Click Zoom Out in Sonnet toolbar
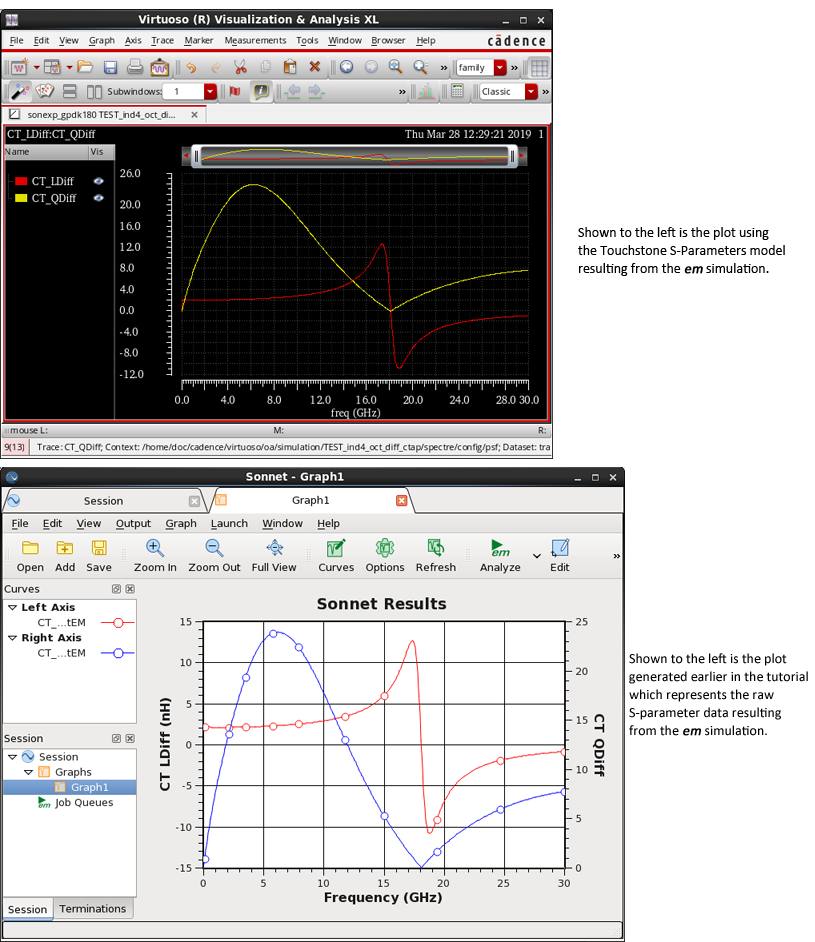This screenshot has height=942, width=815. [x=214, y=556]
